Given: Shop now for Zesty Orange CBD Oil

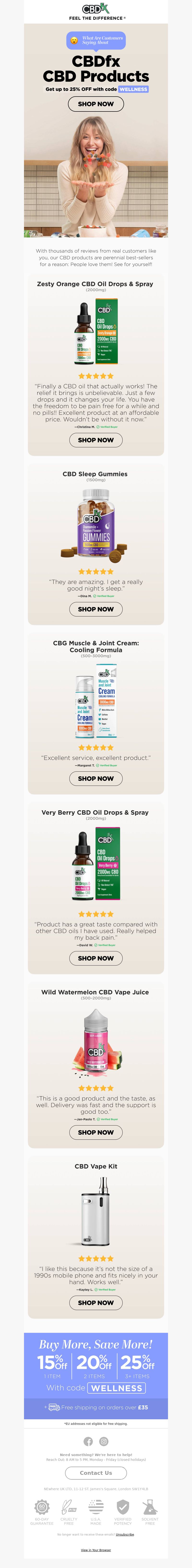Looking at the screenshot, I should (x=96, y=440).
